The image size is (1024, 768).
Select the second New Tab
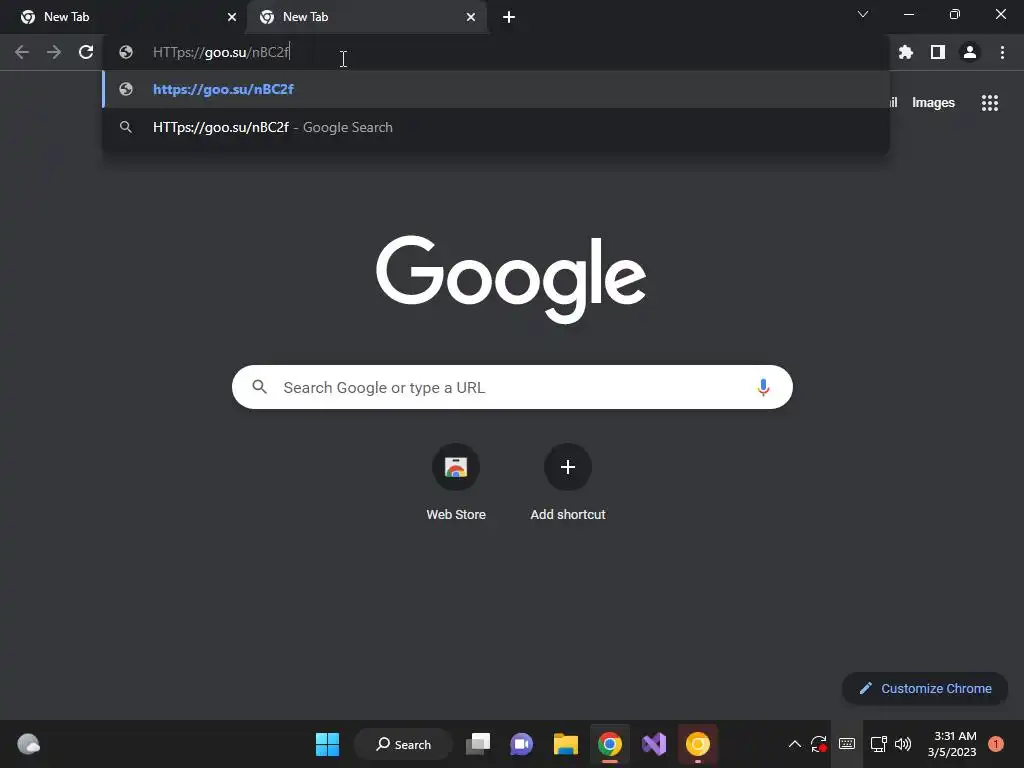(367, 17)
